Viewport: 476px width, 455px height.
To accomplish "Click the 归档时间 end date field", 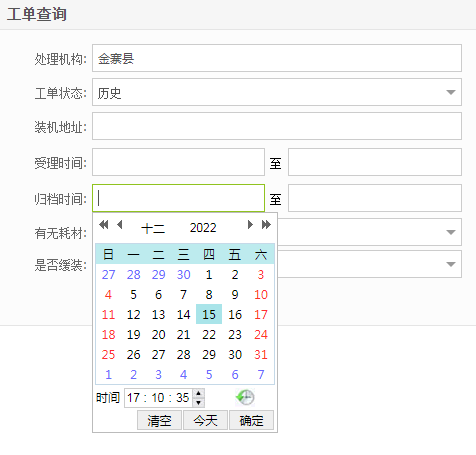I will (x=375, y=198).
